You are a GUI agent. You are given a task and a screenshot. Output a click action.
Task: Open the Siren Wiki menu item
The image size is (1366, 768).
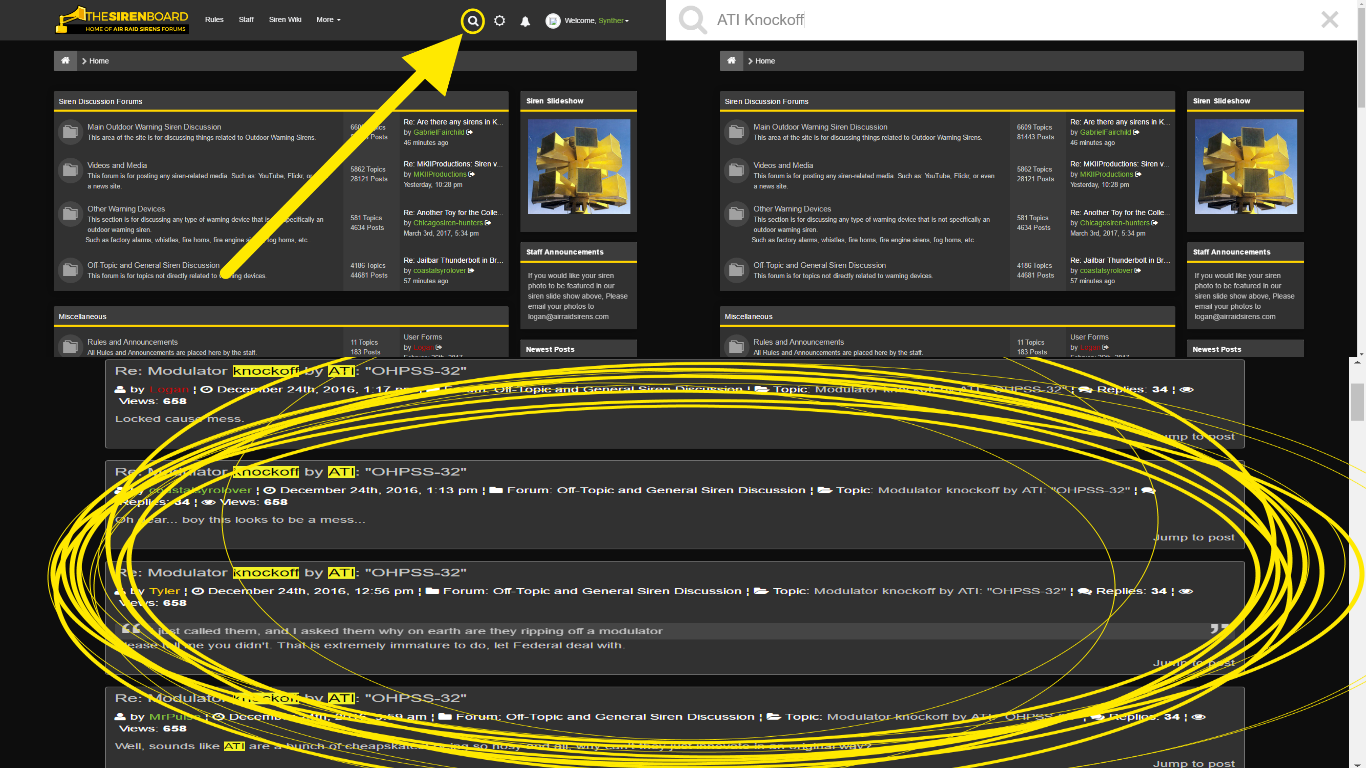pyautogui.click(x=285, y=20)
